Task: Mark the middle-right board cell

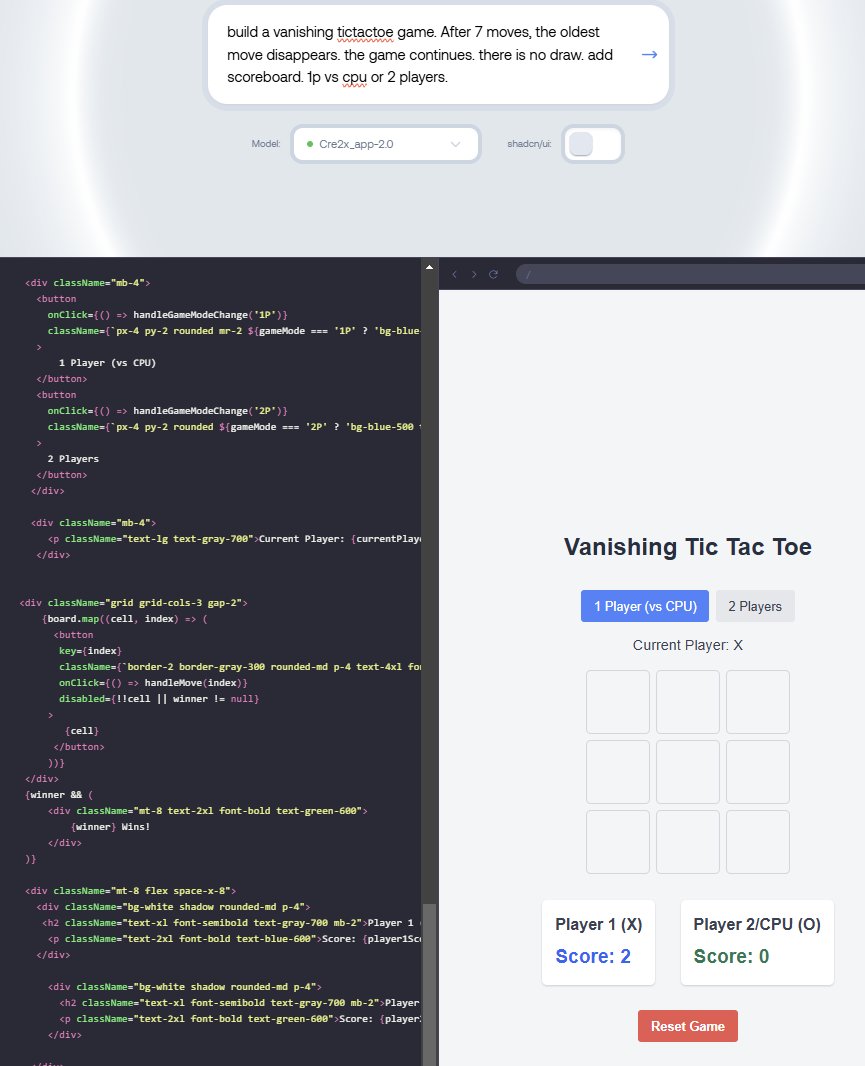Action: pos(758,772)
